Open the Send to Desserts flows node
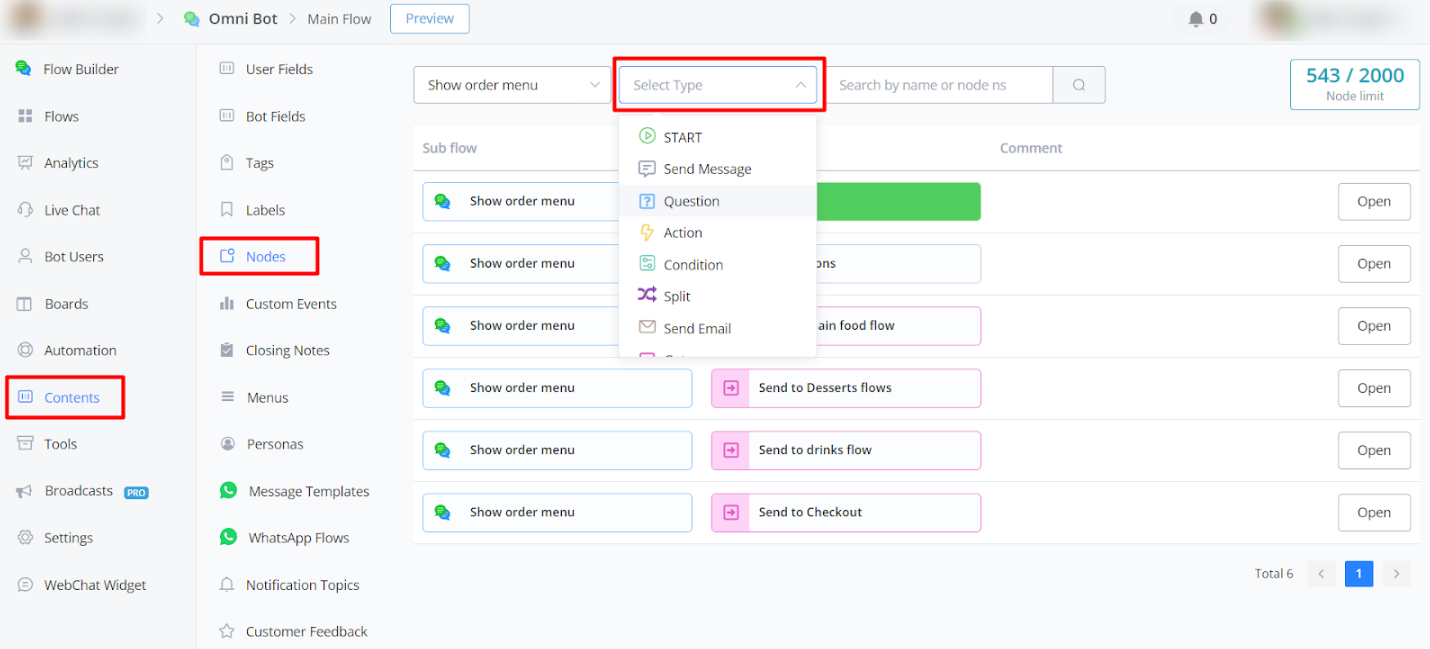The image size is (1430, 649). pyautogui.click(x=1374, y=388)
